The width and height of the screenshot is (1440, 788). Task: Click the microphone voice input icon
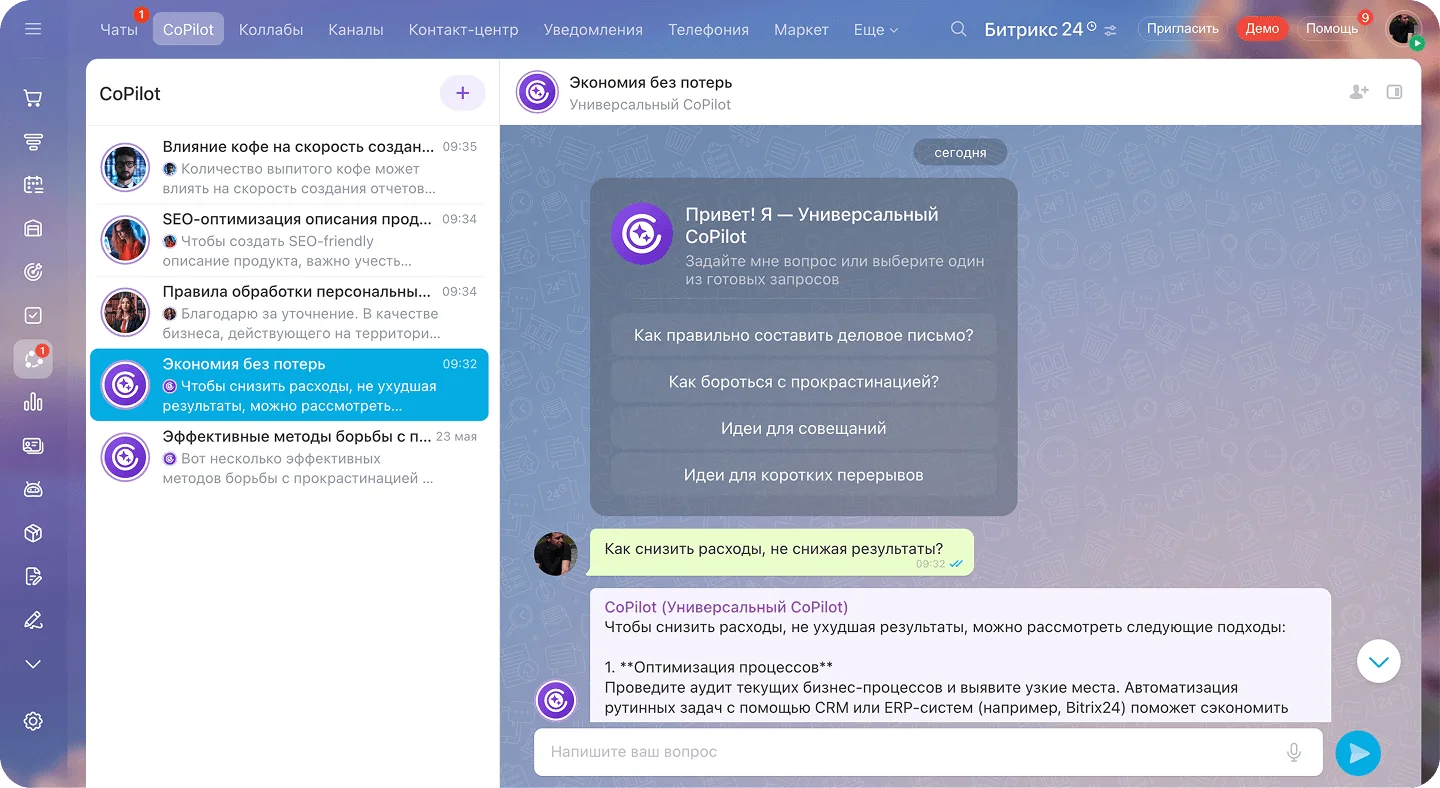click(1294, 752)
